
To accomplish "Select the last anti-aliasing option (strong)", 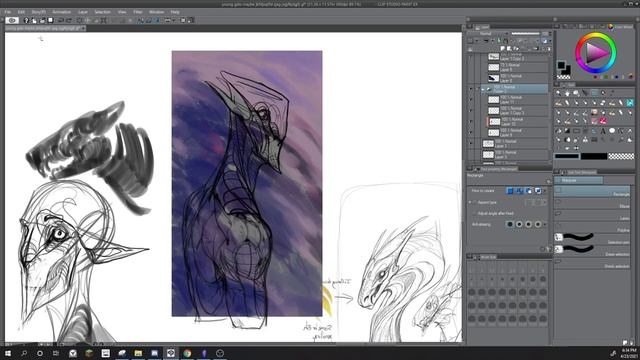I will 538,224.
